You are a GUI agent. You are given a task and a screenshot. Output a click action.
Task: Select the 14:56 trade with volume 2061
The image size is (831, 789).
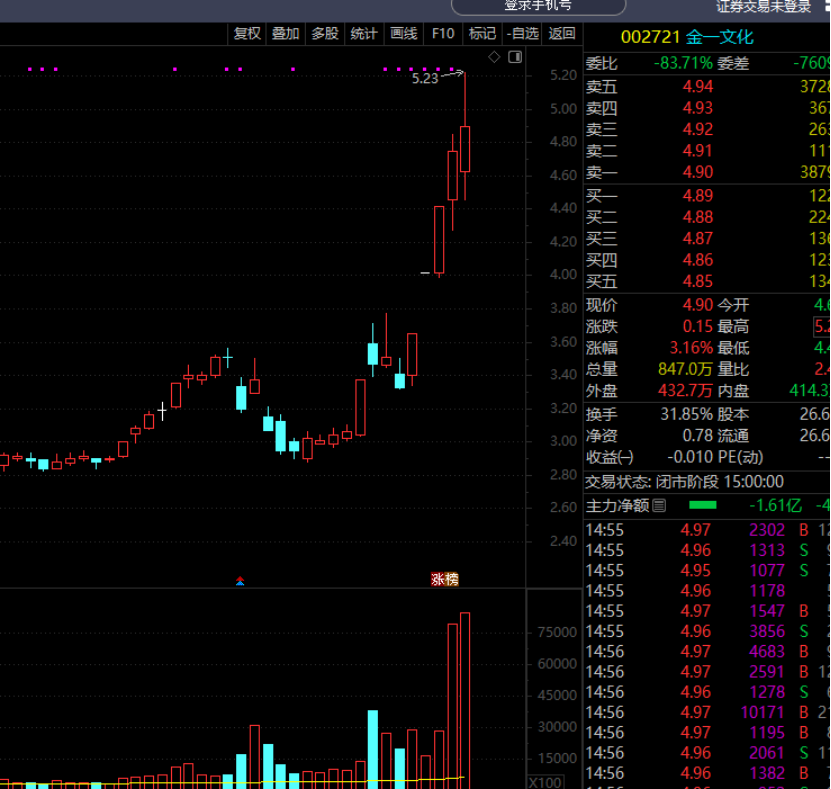pyautogui.click(x=708, y=753)
